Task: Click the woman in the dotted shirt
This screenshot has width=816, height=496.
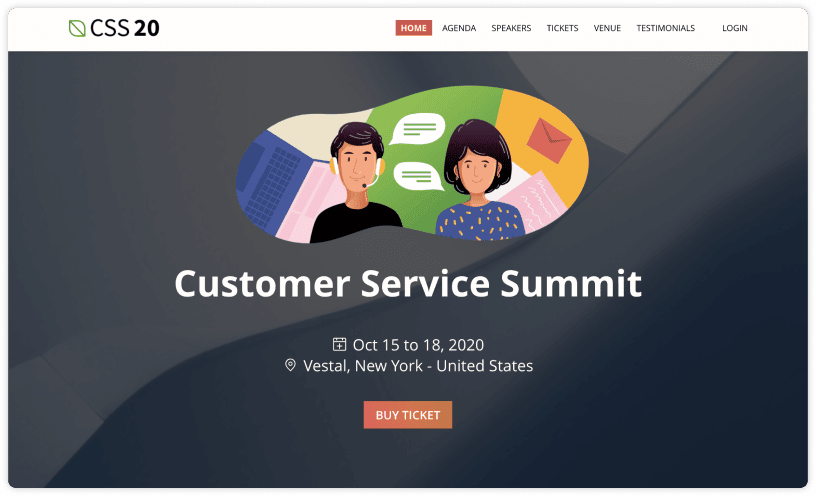Action: point(479,180)
